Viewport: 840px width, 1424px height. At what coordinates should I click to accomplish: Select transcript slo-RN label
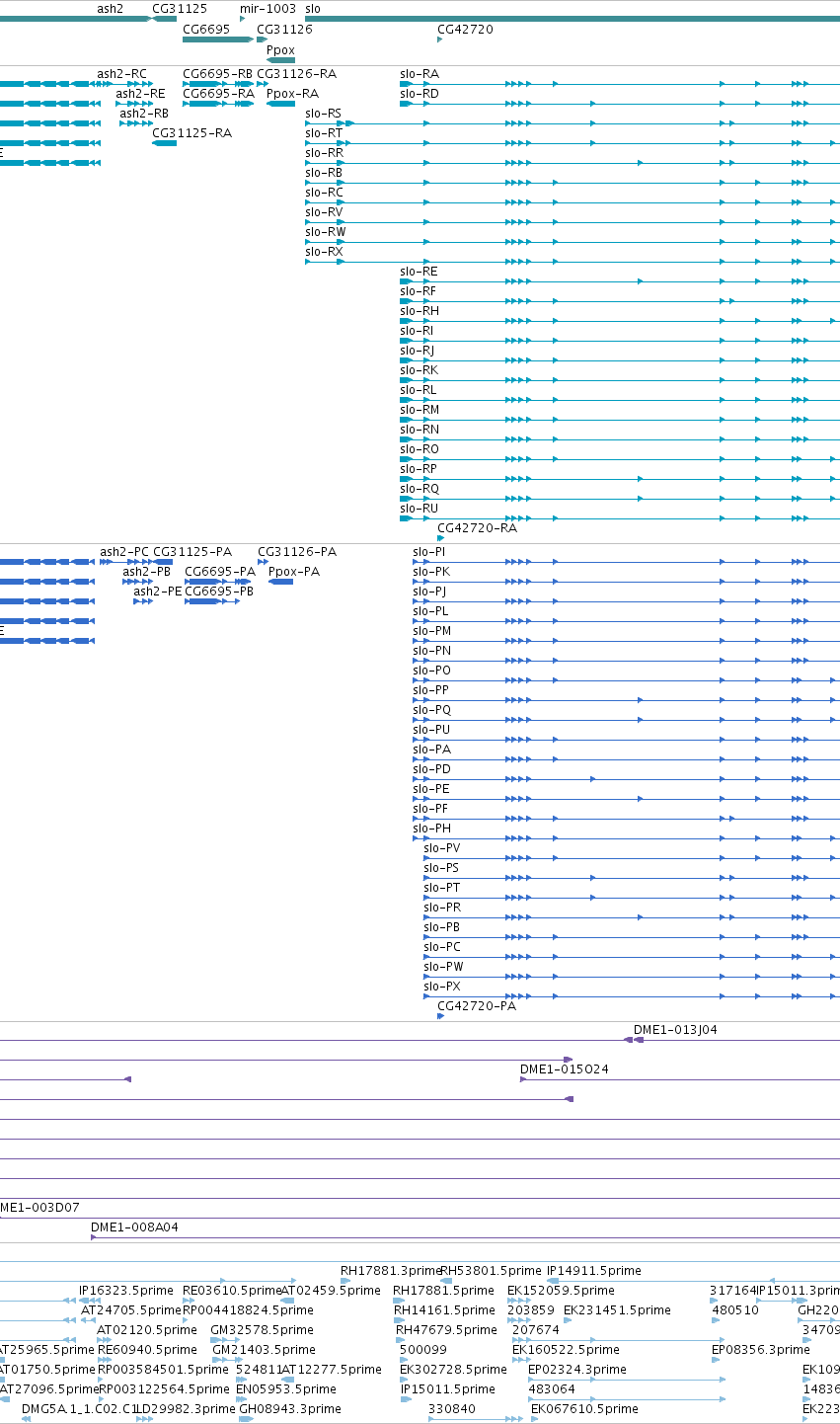(x=420, y=430)
